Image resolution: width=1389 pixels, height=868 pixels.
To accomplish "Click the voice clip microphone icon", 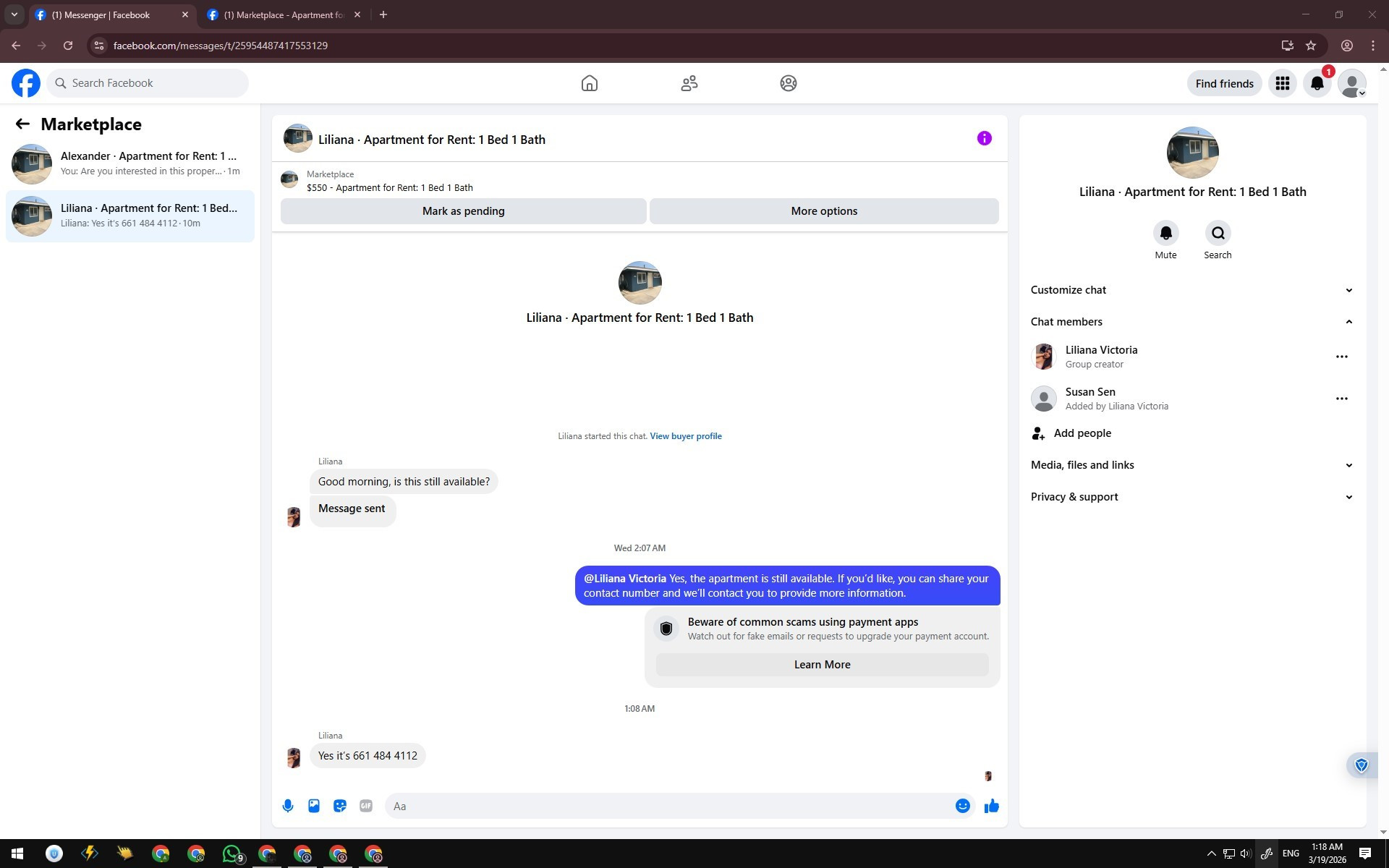I will click(x=288, y=806).
